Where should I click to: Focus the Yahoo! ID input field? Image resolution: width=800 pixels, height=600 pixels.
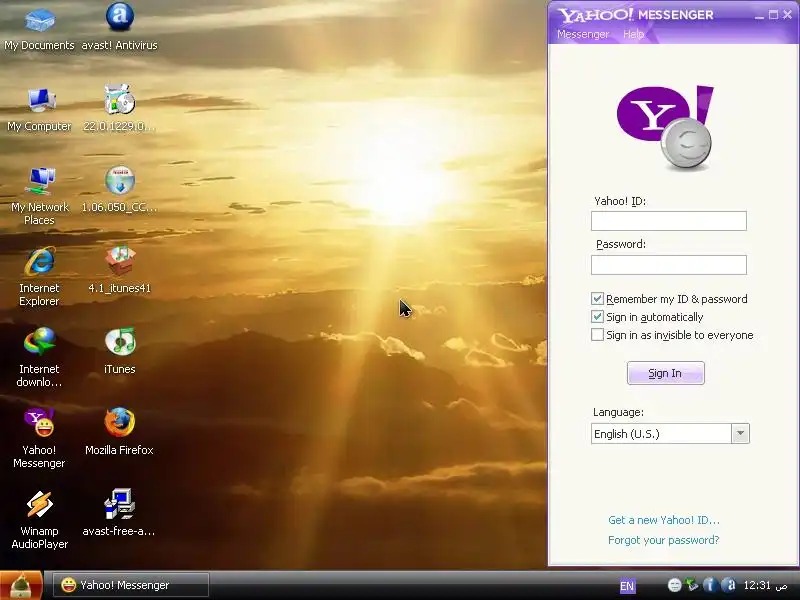668,221
